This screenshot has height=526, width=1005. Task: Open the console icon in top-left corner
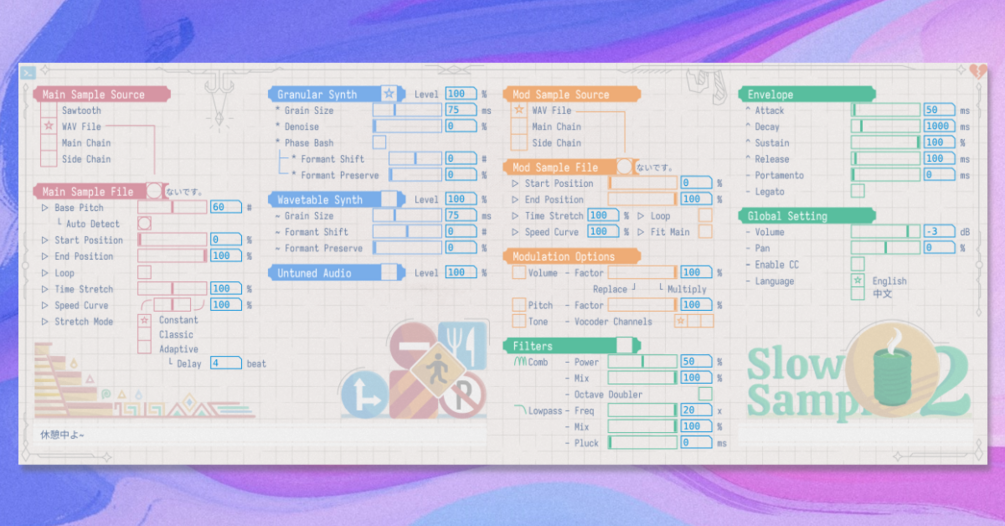coord(28,72)
